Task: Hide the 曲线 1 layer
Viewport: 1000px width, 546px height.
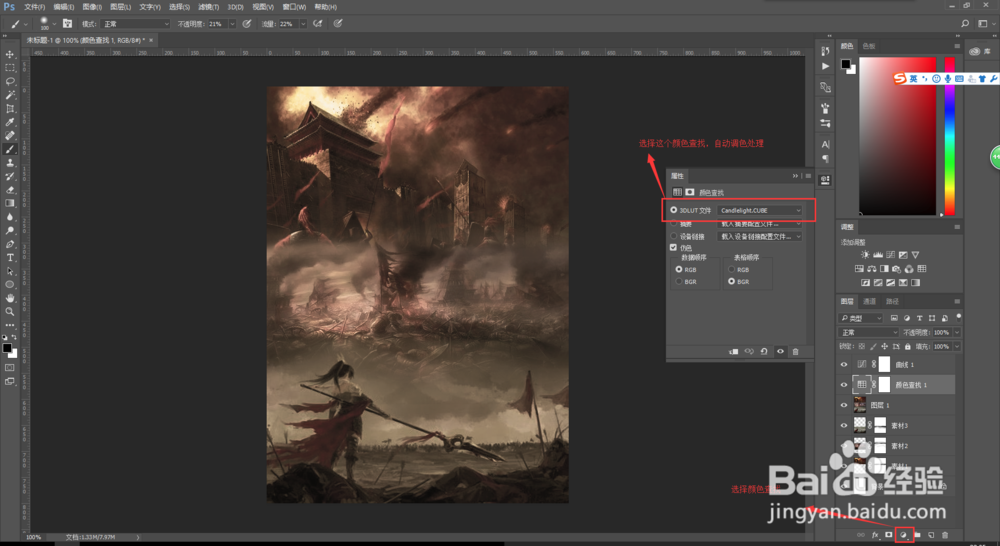Action: (x=844, y=365)
